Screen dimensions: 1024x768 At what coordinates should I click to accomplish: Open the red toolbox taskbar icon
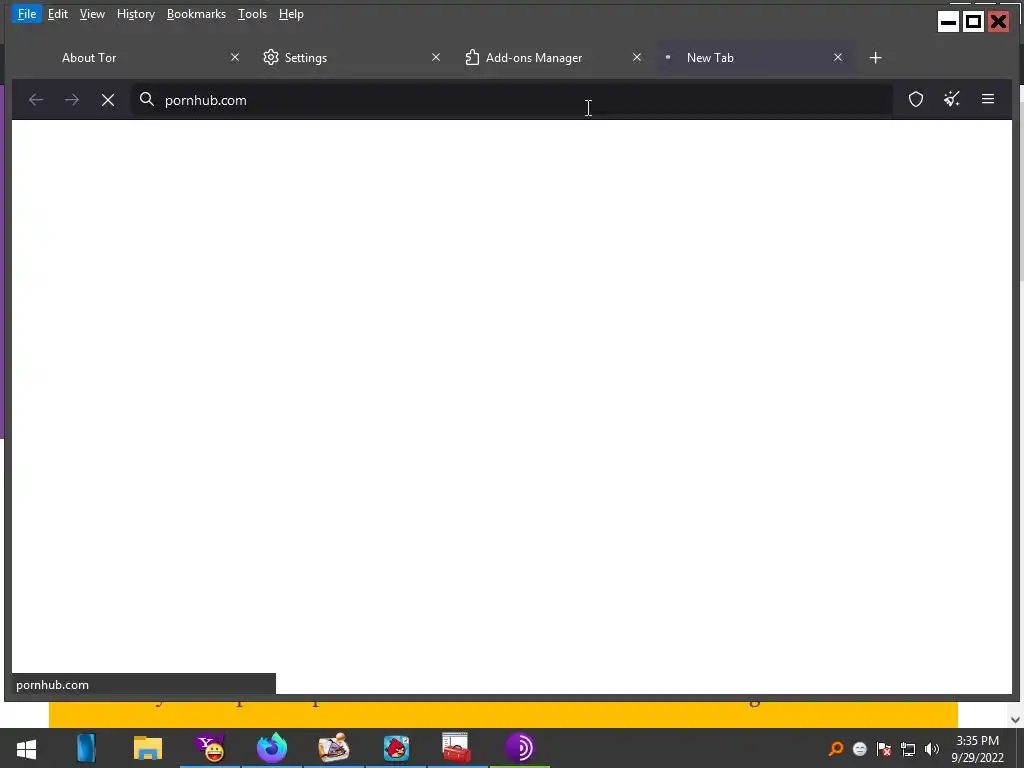456,748
